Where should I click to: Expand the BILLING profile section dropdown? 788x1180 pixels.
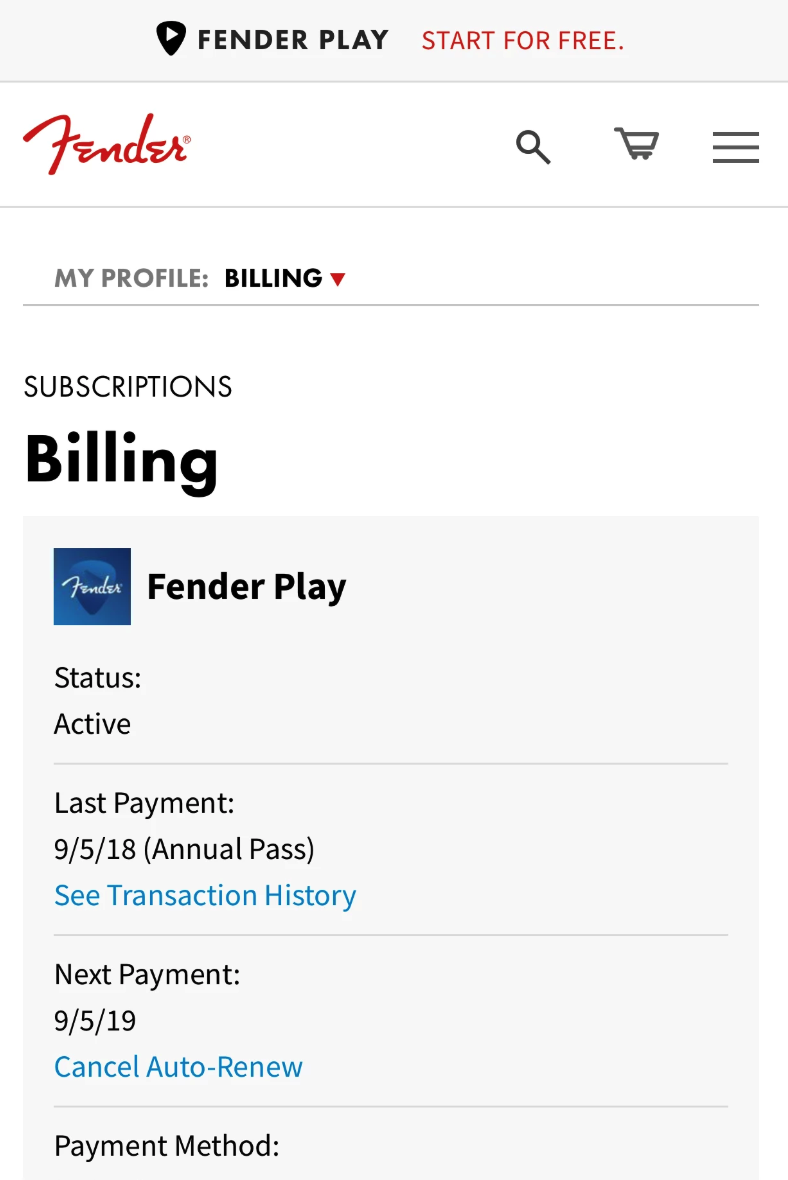coord(273,278)
